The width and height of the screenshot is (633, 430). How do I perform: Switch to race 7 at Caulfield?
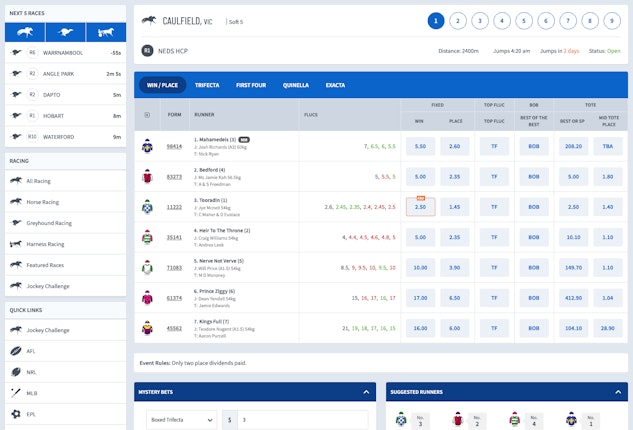pos(568,21)
